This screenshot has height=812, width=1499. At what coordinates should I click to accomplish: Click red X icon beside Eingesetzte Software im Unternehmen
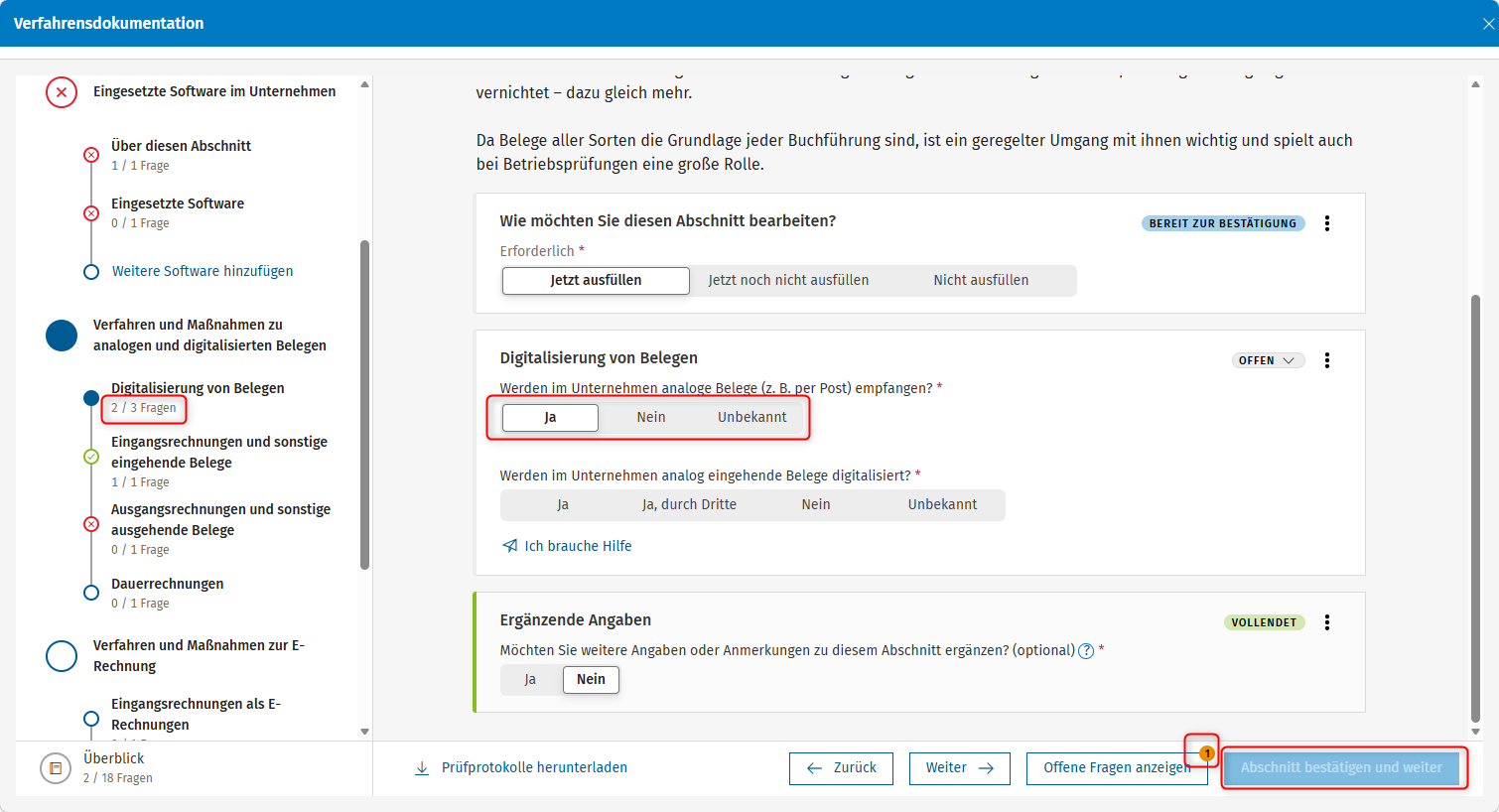pyautogui.click(x=62, y=92)
